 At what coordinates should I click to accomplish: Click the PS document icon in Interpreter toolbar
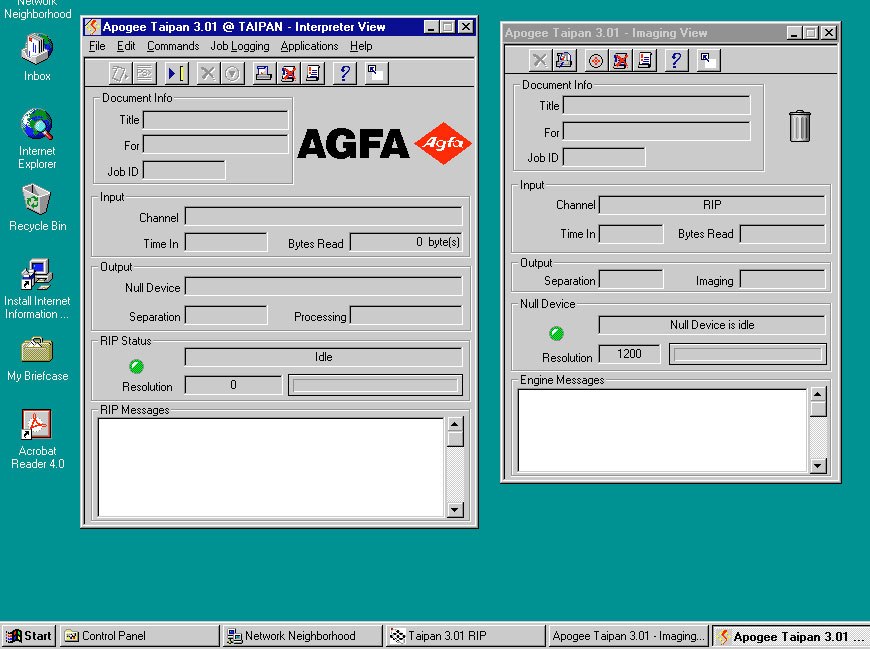coord(144,73)
